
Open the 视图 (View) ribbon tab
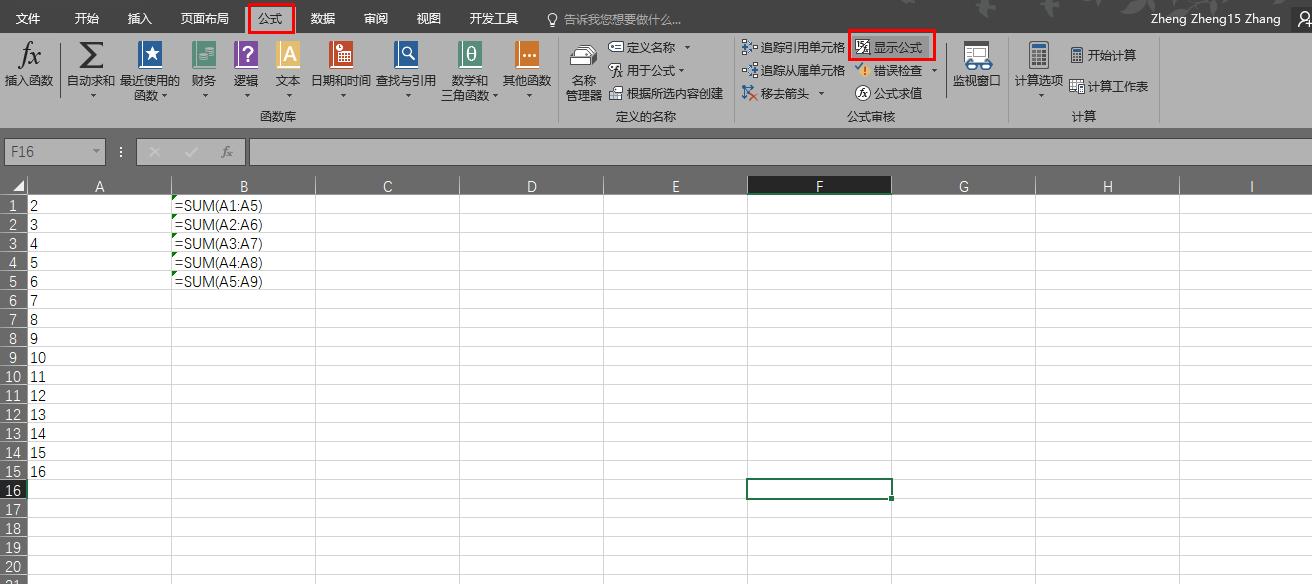[428, 18]
